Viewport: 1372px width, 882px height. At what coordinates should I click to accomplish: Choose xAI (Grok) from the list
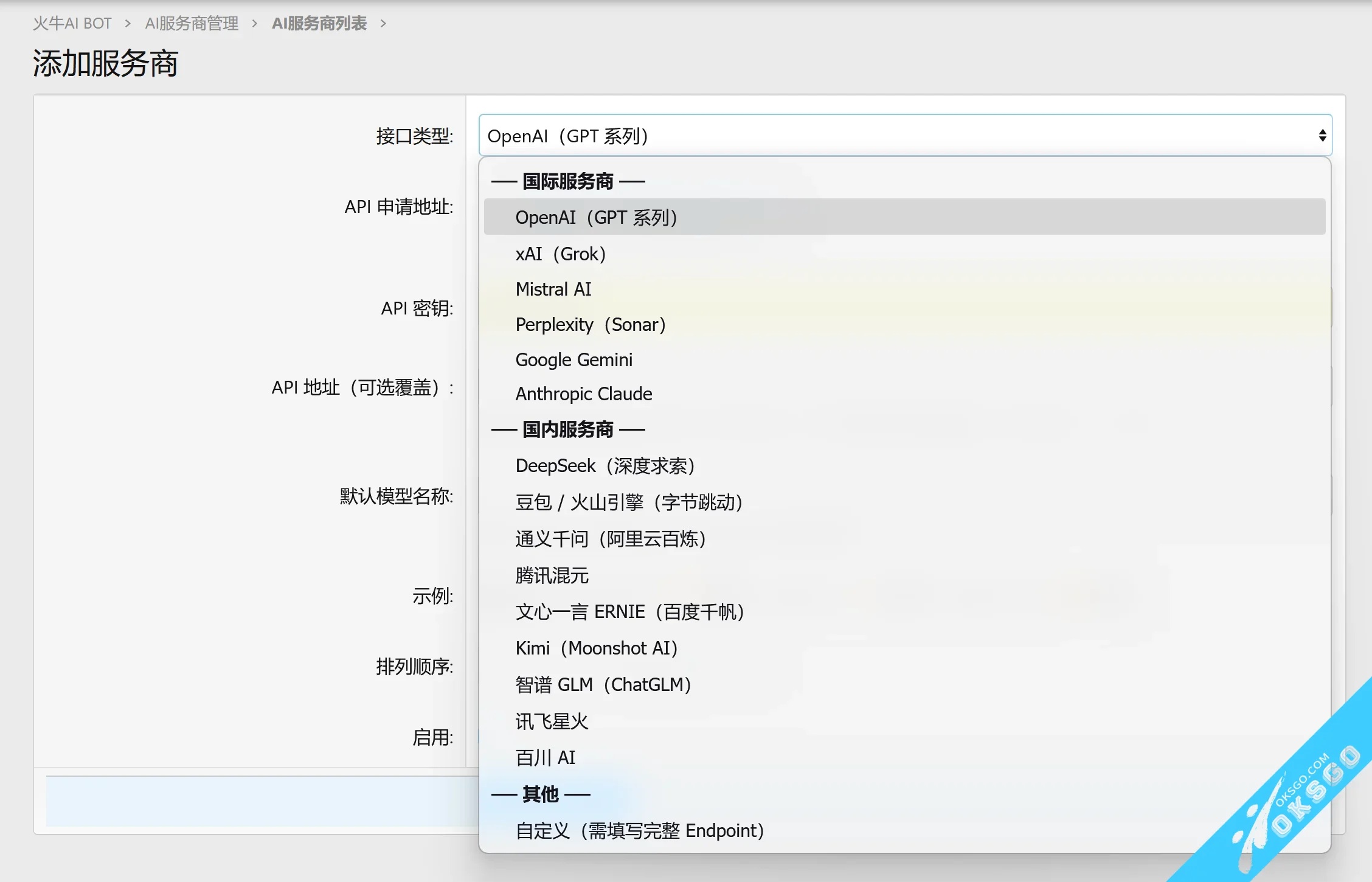coord(560,254)
